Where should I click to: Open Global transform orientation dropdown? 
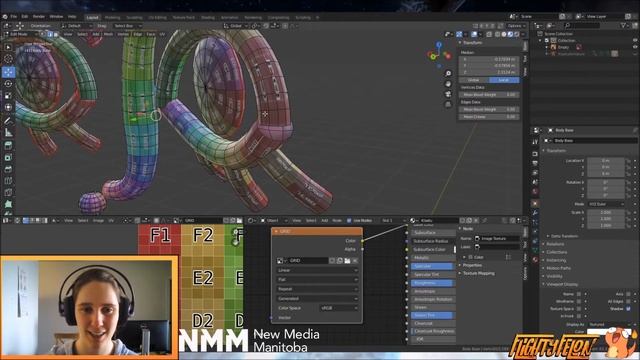[236, 26]
